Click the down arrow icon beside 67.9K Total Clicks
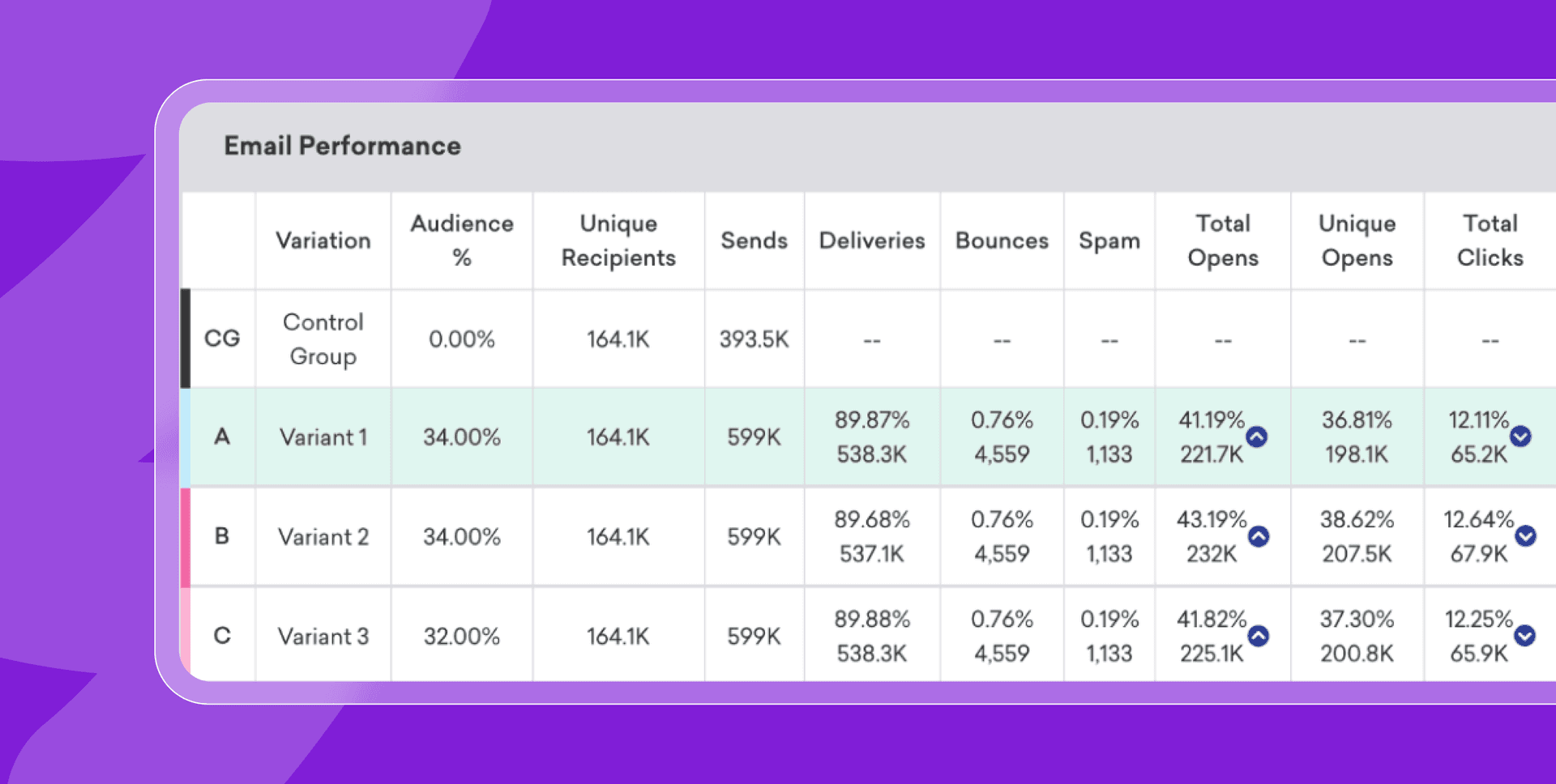Screen dimensions: 1556x784 click(x=1527, y=535)
